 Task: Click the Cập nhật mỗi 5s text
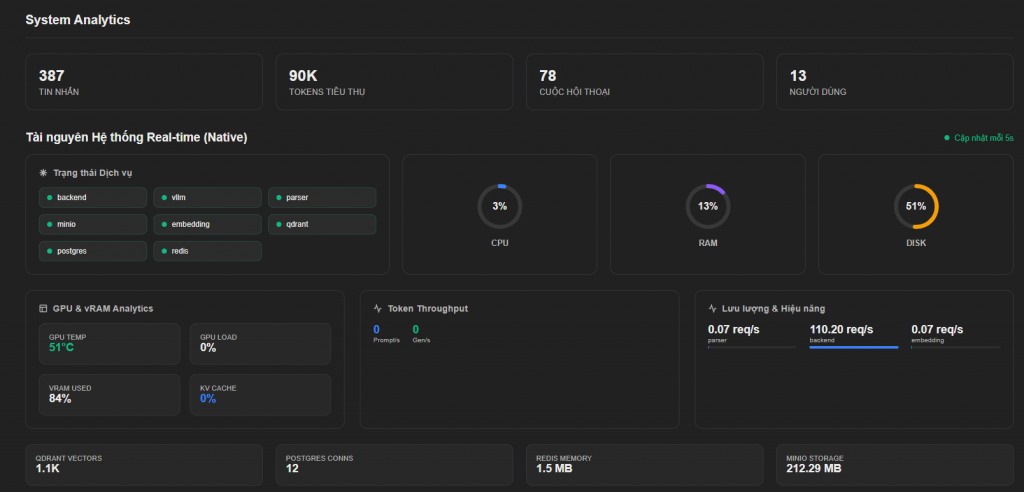tap(984, 138)
